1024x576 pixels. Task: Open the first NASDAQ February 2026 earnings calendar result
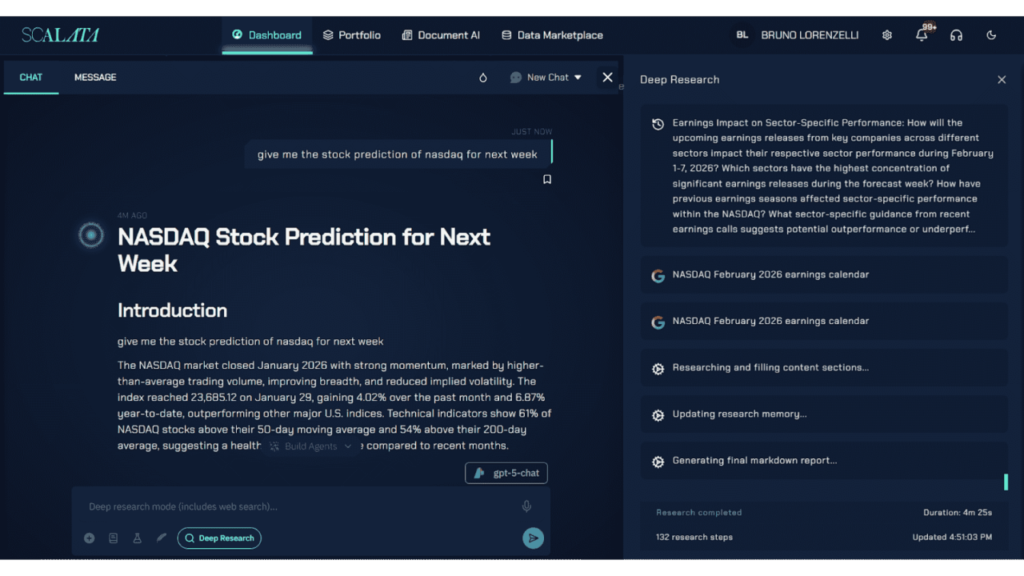[770, 275]
